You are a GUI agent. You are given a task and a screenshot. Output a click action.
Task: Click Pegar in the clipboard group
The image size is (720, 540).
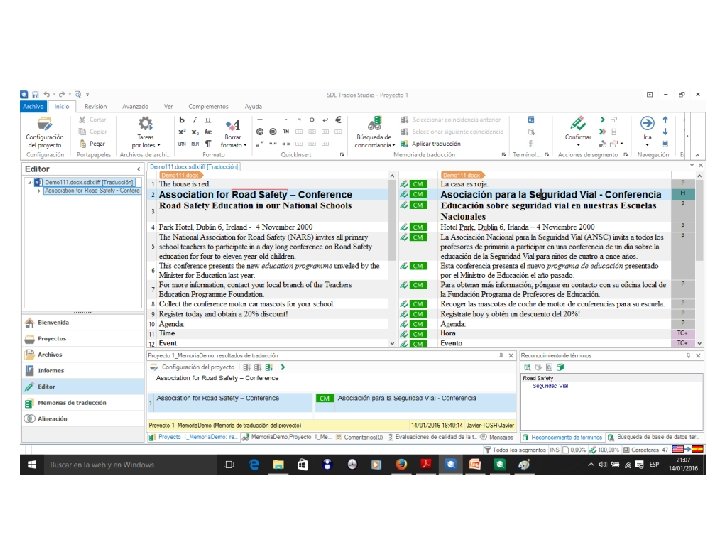(x=92, y=144)
